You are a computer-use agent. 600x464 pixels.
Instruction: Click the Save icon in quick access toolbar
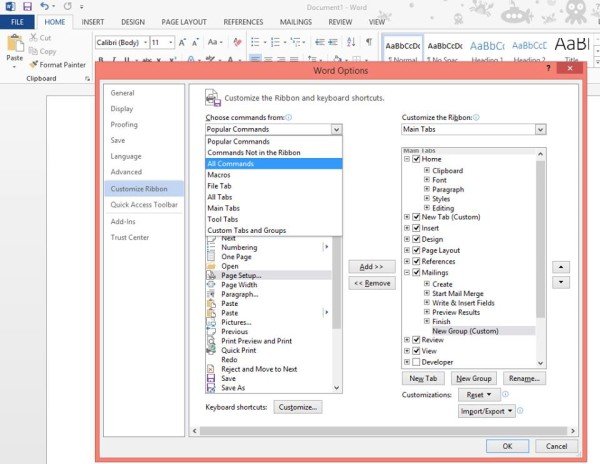[27, 7]
